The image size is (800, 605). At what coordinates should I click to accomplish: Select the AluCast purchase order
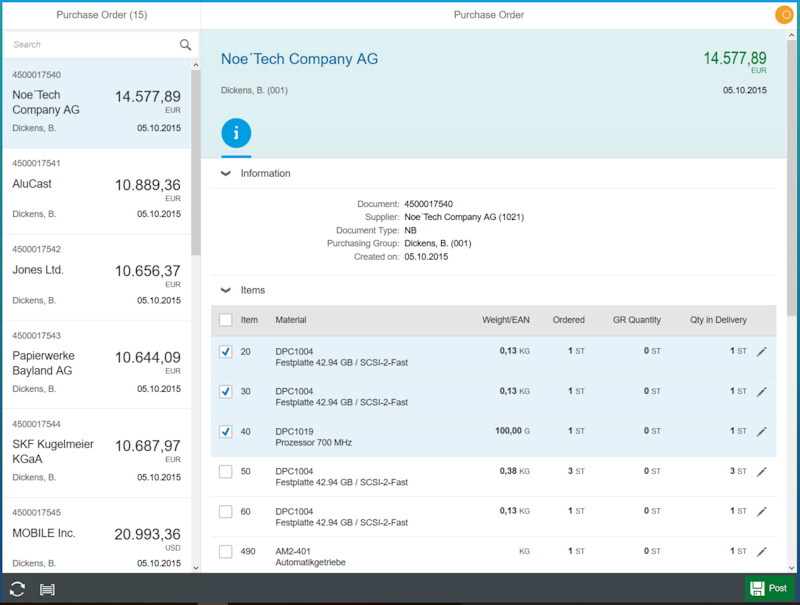tap(96, 192)
